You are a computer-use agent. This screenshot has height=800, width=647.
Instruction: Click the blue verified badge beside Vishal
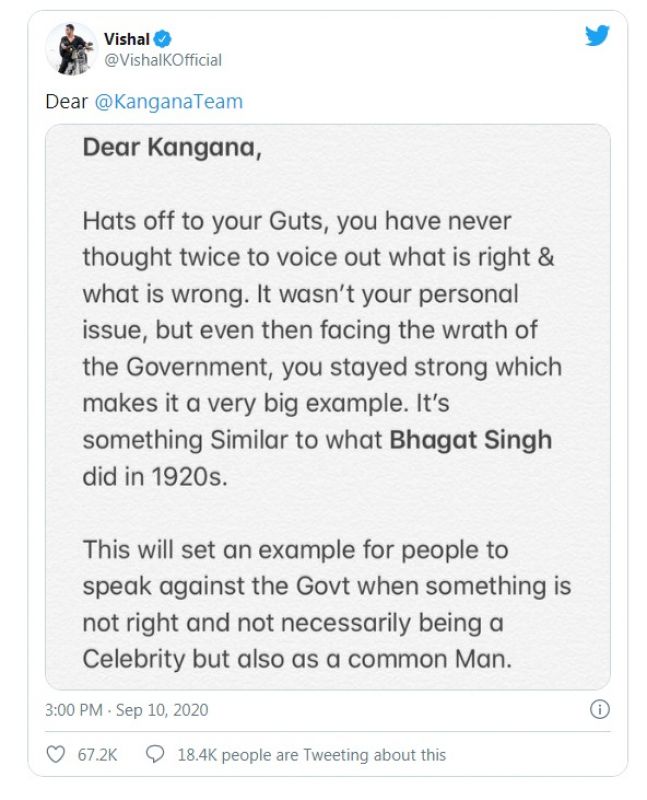coord(161,40)
